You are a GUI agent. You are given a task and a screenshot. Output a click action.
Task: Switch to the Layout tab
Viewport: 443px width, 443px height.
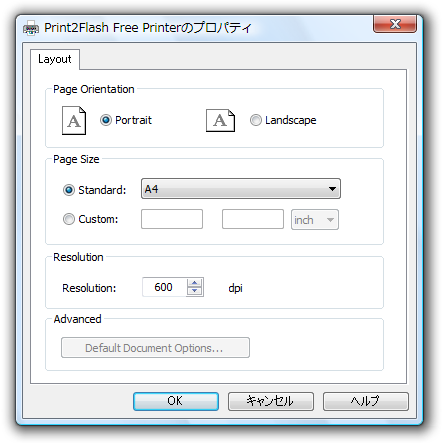tap(55, 59)
